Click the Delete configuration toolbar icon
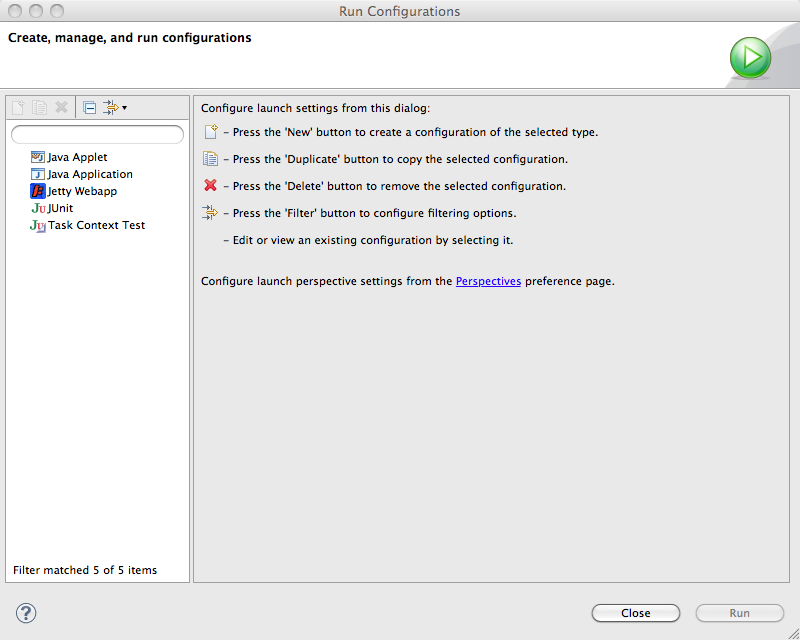The height and width of the screenshot is (640, 800). click(x=61, y=107)
